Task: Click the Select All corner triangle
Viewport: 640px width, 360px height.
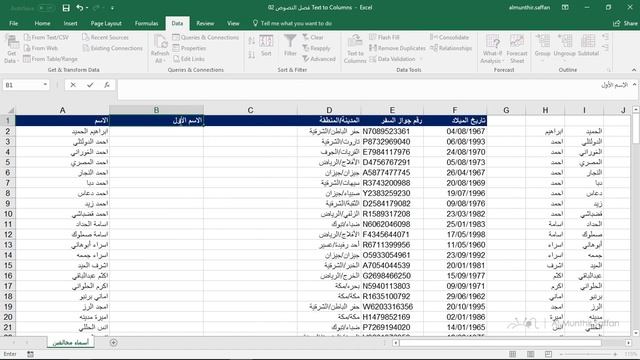Action: (11, 111)
